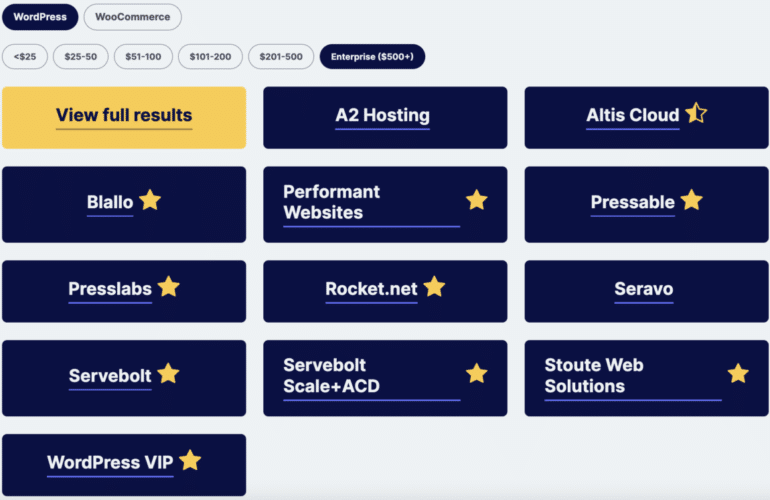Filter by the <$25 price tier
This screenshot has width=770, height=500.
click(x=25, y=57)
